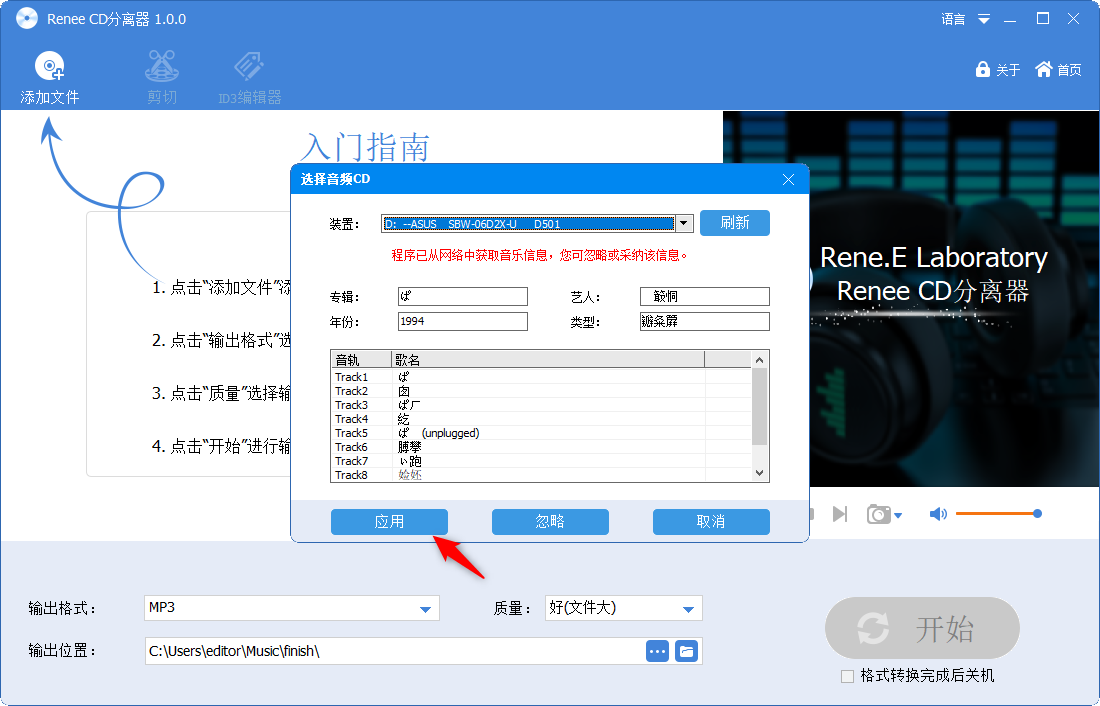Click the 音轨 column header
Screen dimensions: 1100x706
361,360
